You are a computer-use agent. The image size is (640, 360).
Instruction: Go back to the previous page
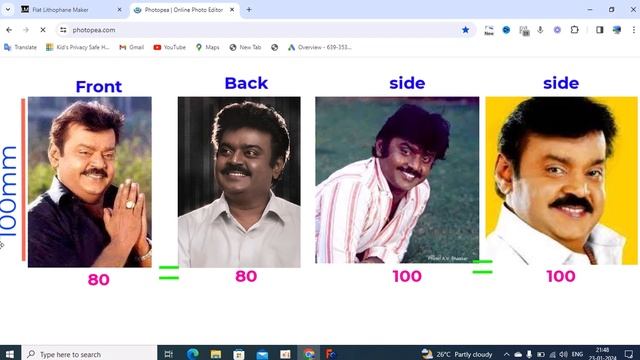pyautogui.click(x=9, y=30)
